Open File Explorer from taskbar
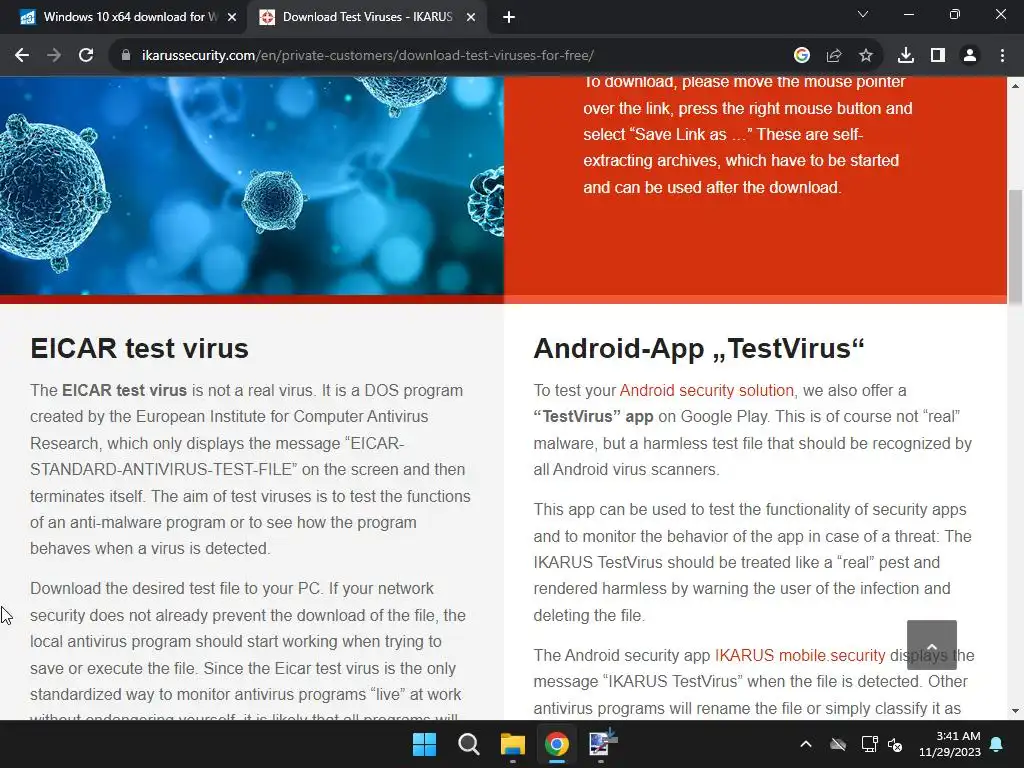 coord(513,744)
